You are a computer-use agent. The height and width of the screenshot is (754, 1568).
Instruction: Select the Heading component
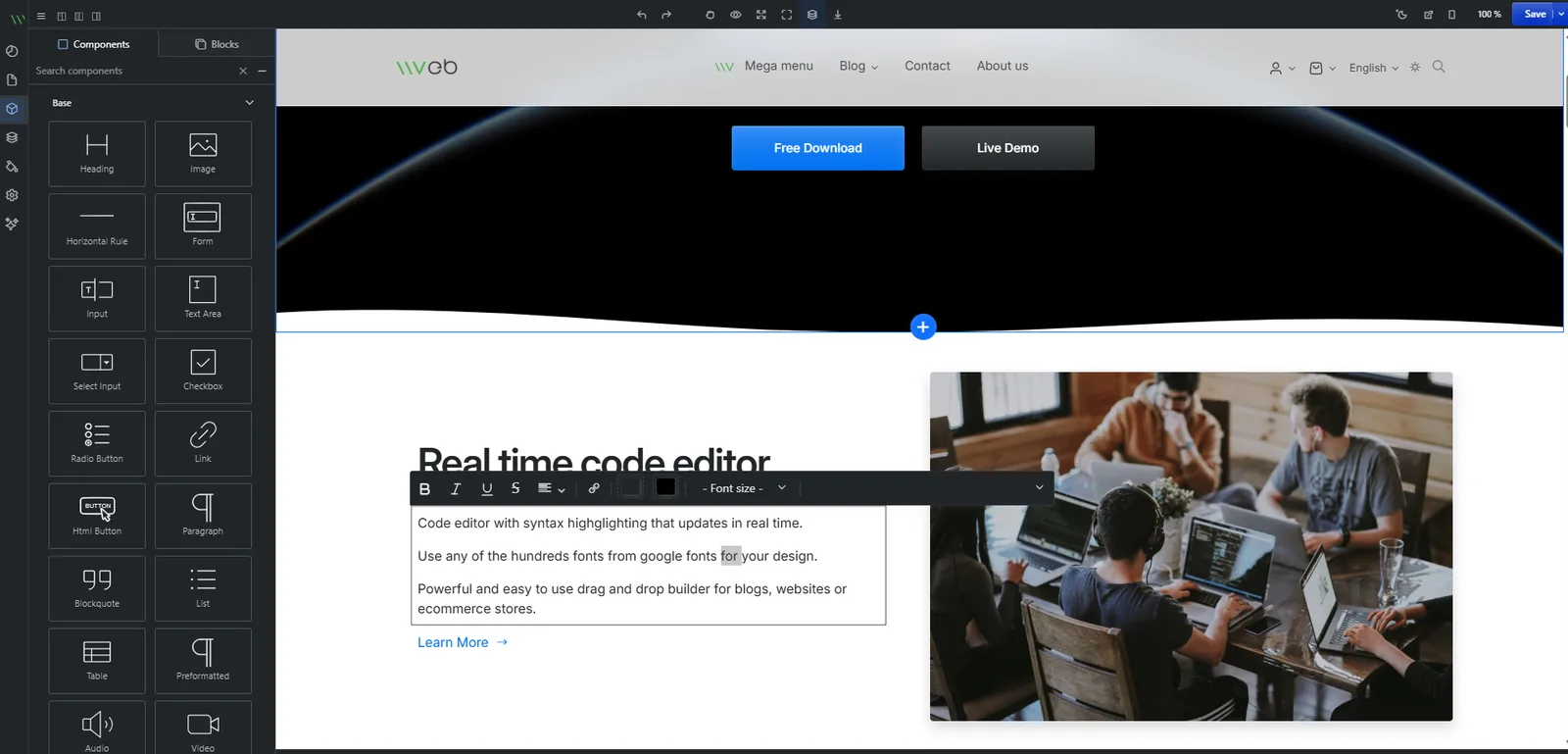point(97,154)
